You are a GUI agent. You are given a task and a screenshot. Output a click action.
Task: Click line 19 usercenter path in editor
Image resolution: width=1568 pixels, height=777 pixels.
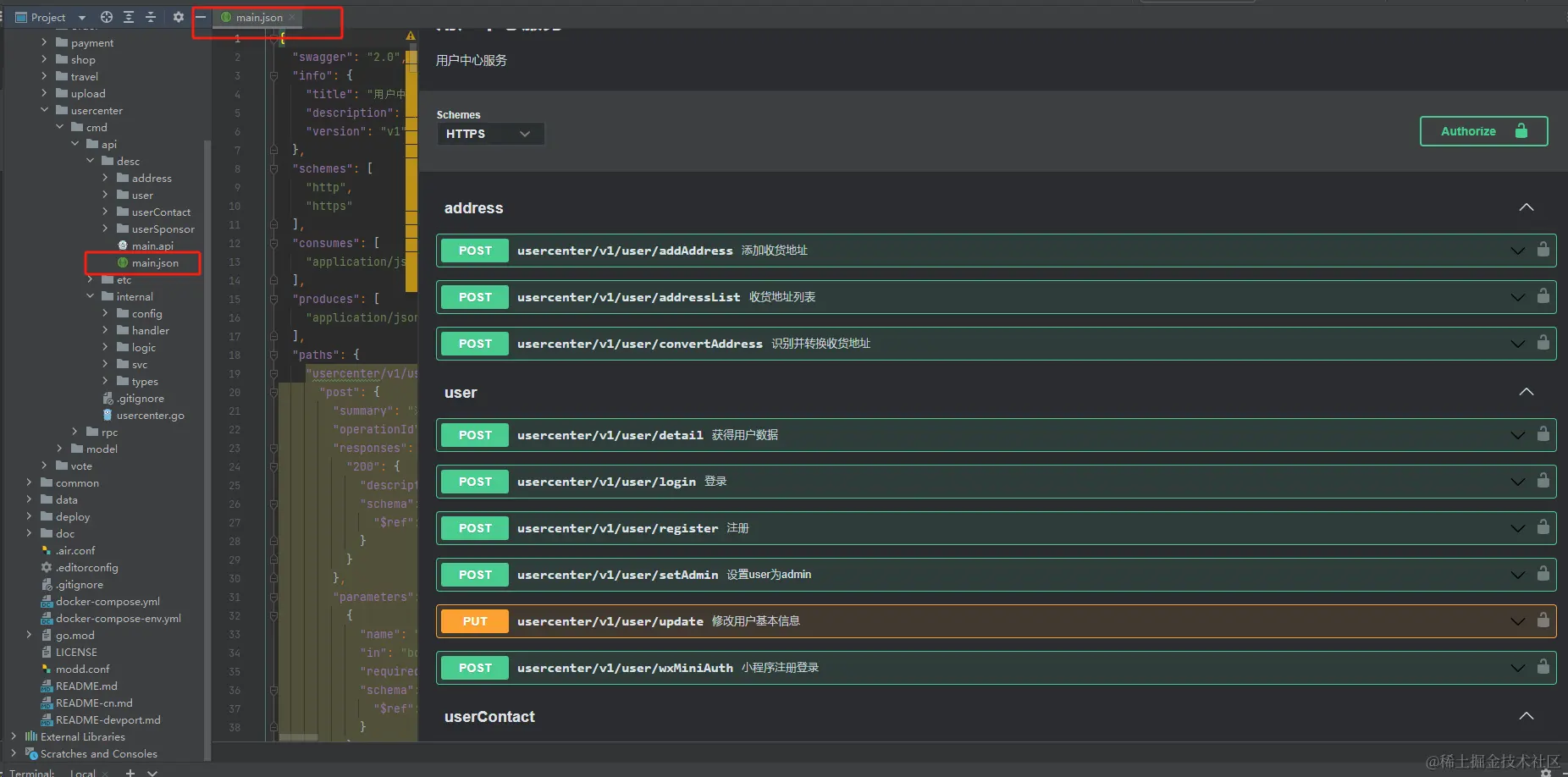tap(363, 373)
